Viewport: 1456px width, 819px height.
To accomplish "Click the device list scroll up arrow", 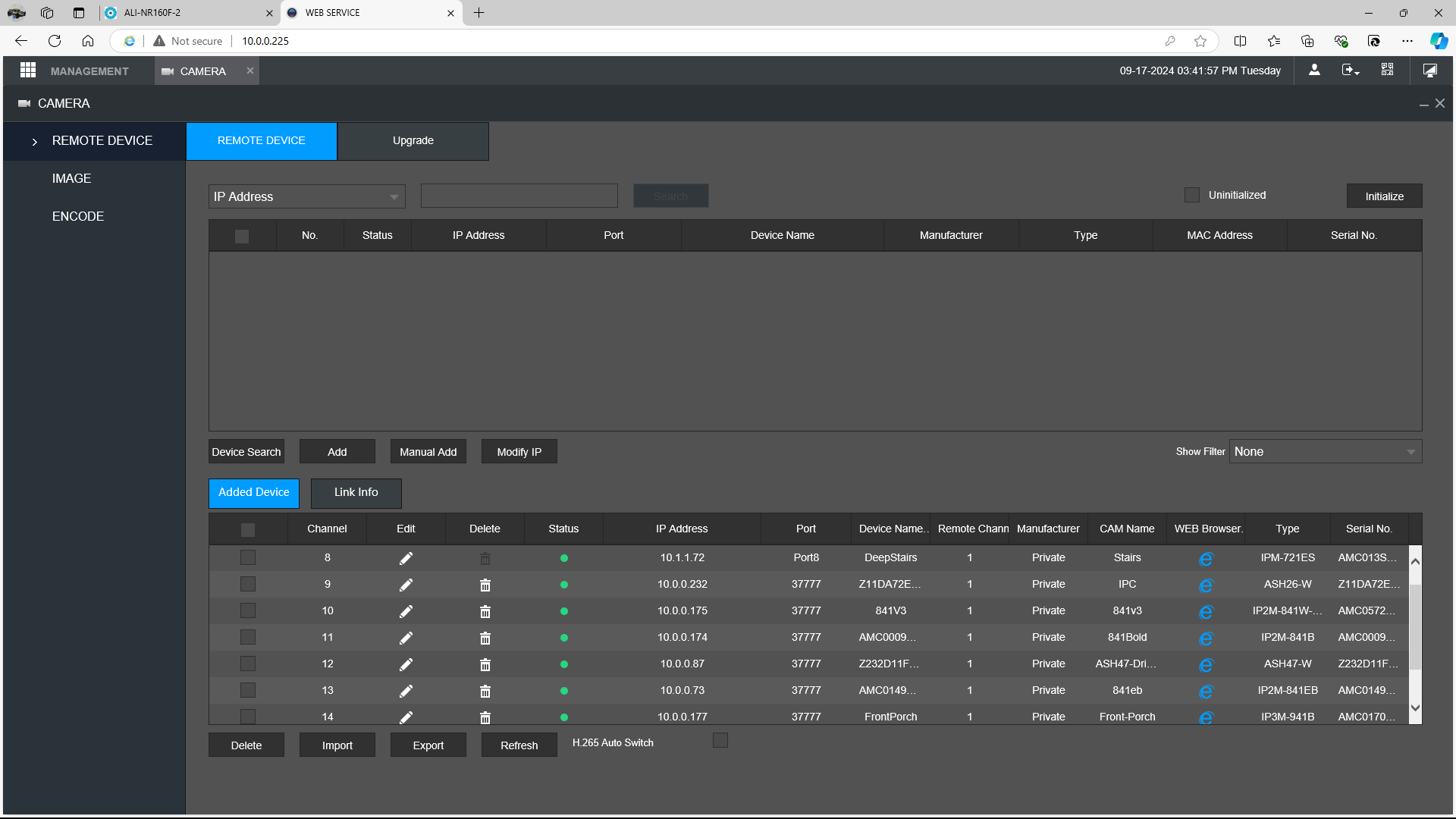I will [1415, 561].
